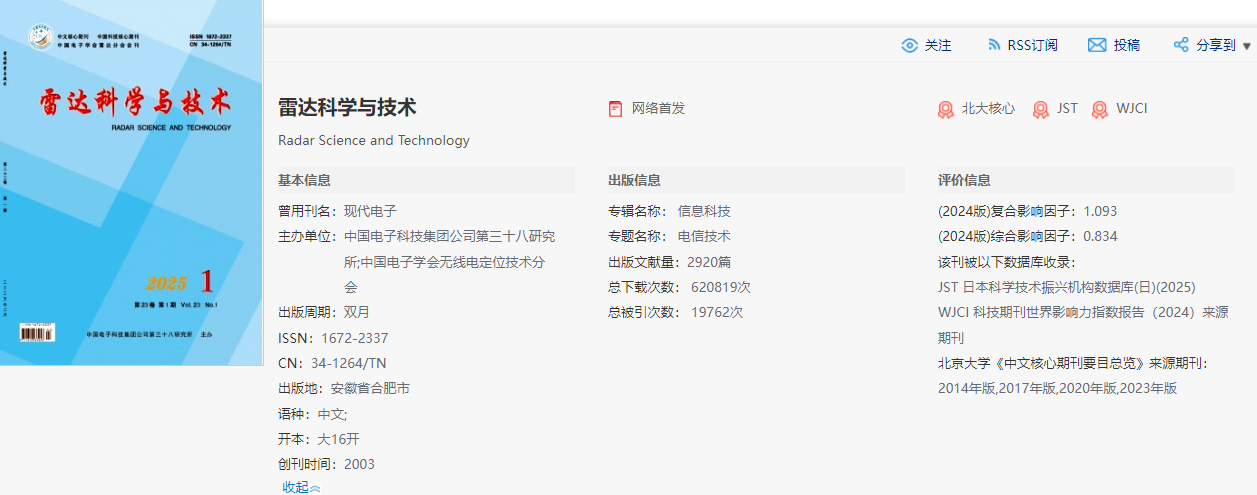Click the medal icon beside WJCI
Viewport: 1257px width, 495px height.
1100,109
